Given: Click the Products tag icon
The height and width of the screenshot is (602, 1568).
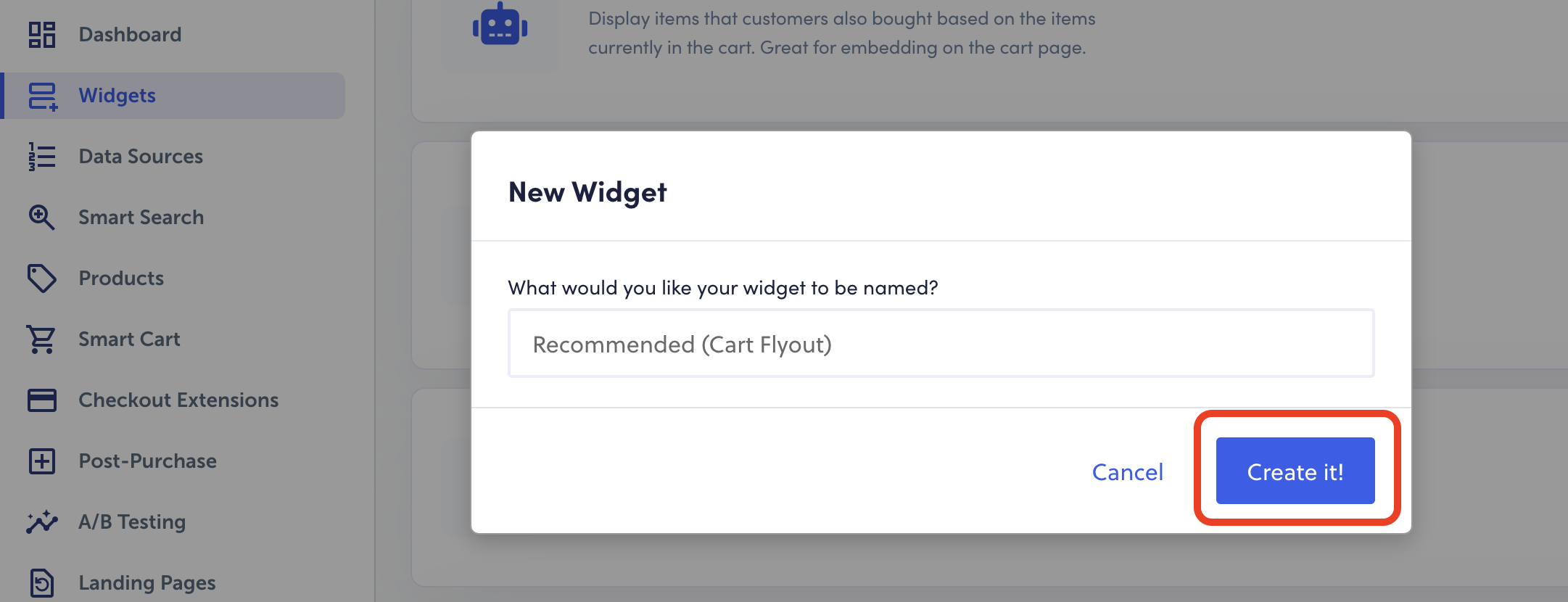Looking at the screenshot, I should 42,279.
